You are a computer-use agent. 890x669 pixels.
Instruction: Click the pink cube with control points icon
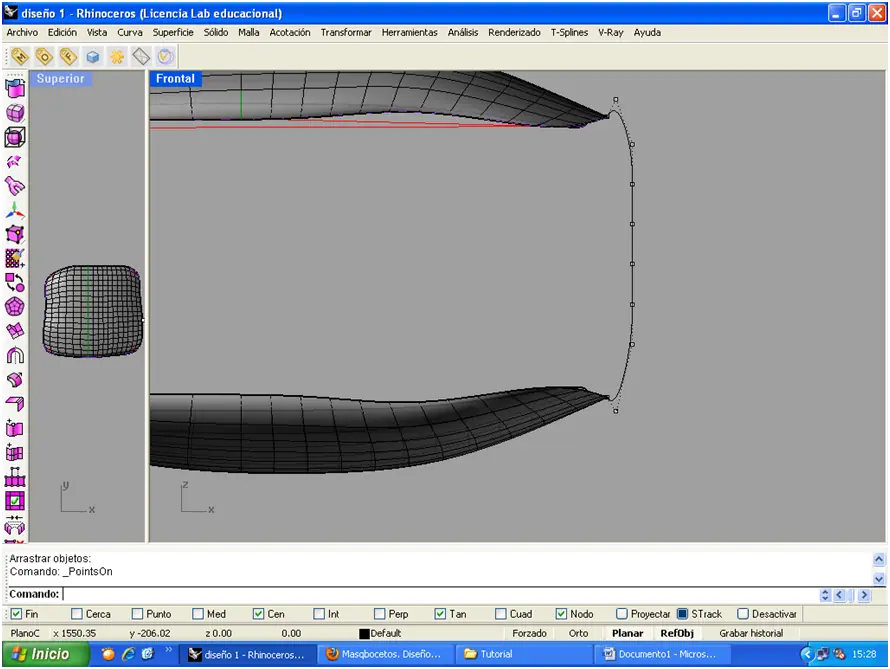(x=15, y=234)
